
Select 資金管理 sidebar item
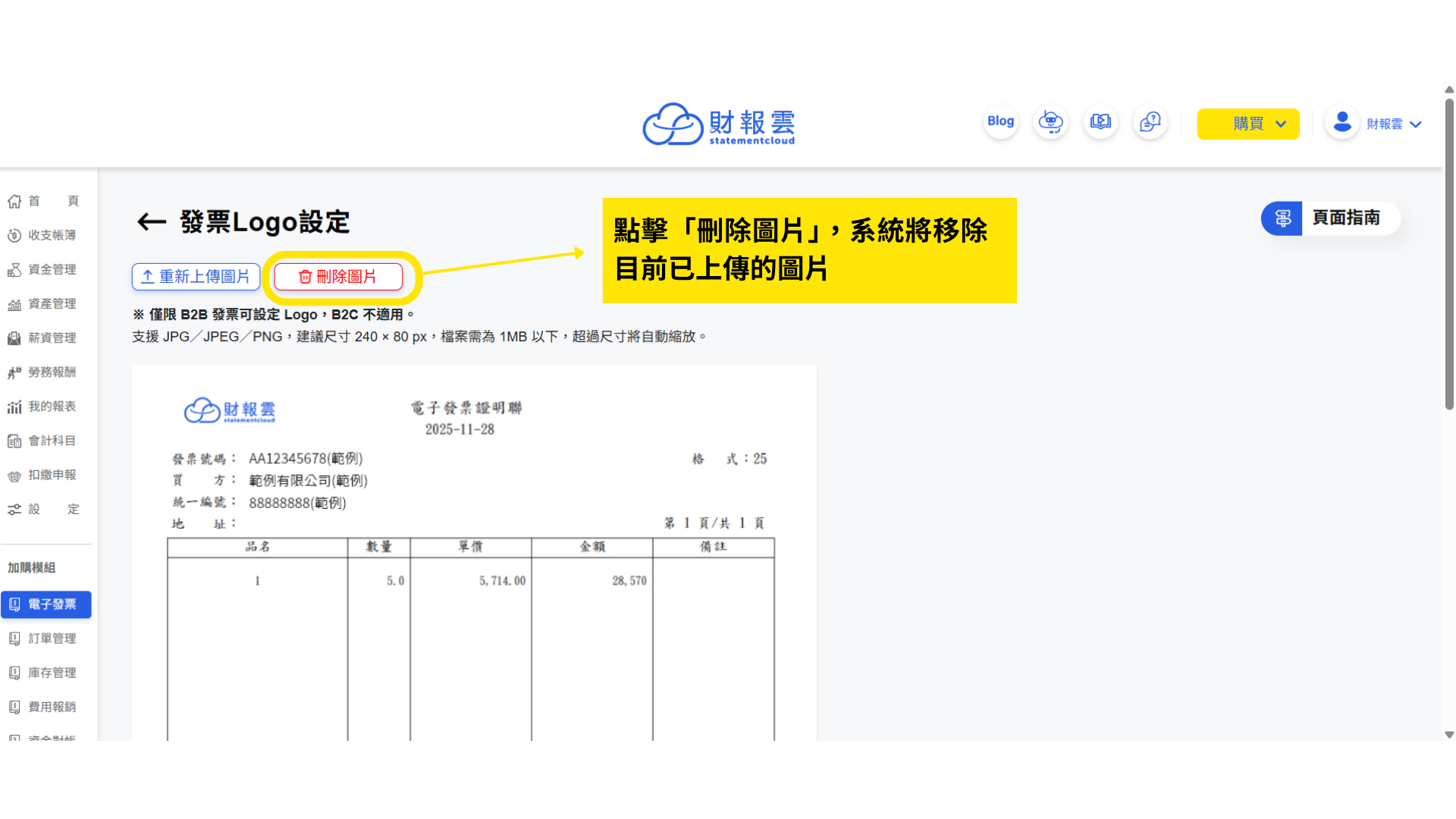[x=45, y=269]
